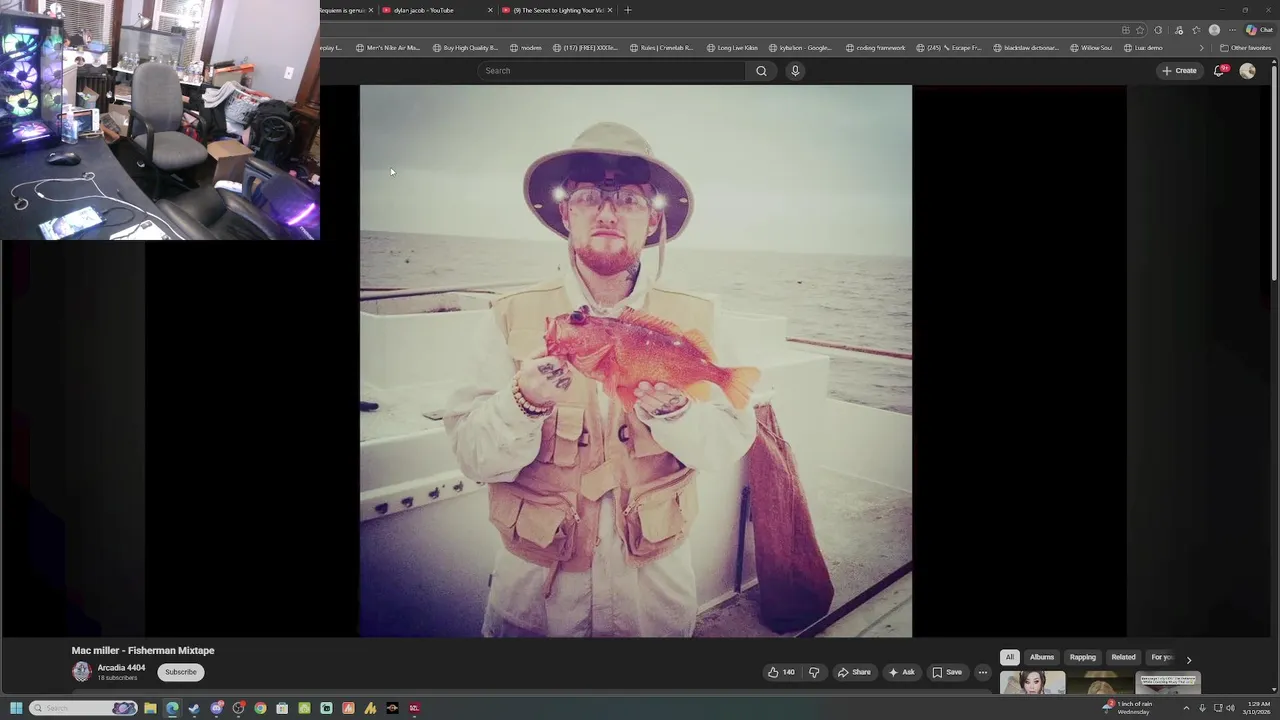Open the volume speaker tray icon
This screenshot has height=720, width=1280.
[1230, 708]
